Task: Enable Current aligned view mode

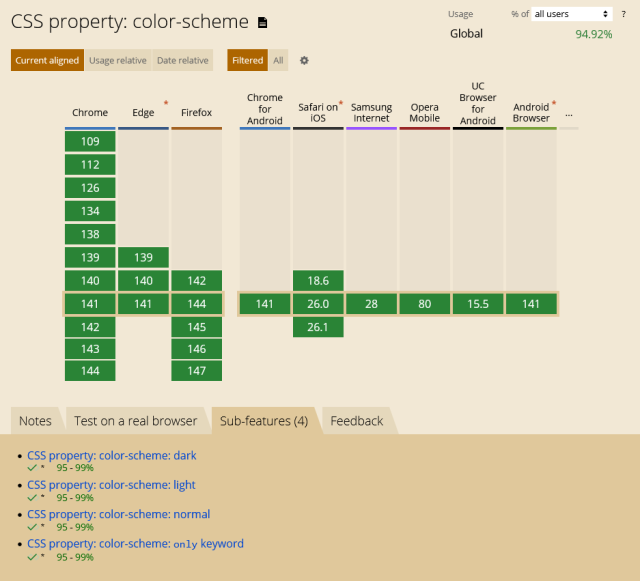Action: [x=47, y=60]
